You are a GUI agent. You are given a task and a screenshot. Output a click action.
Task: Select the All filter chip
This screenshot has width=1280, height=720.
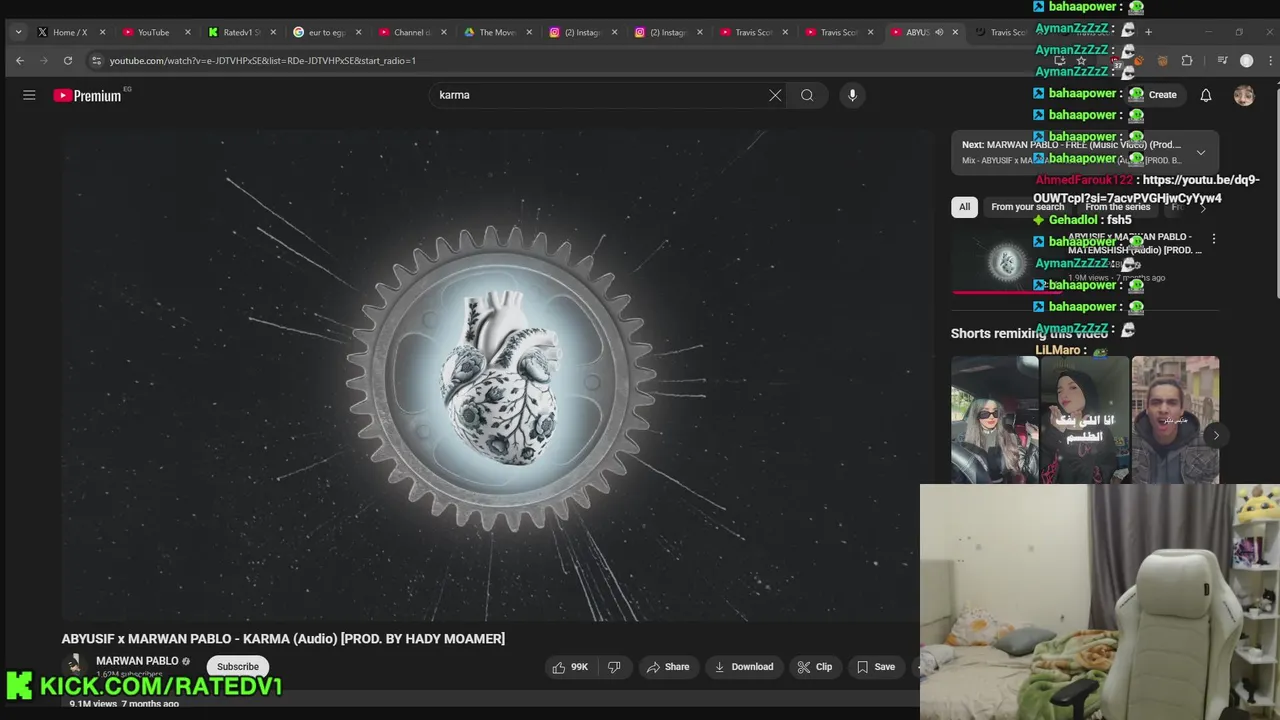(964, 207)
